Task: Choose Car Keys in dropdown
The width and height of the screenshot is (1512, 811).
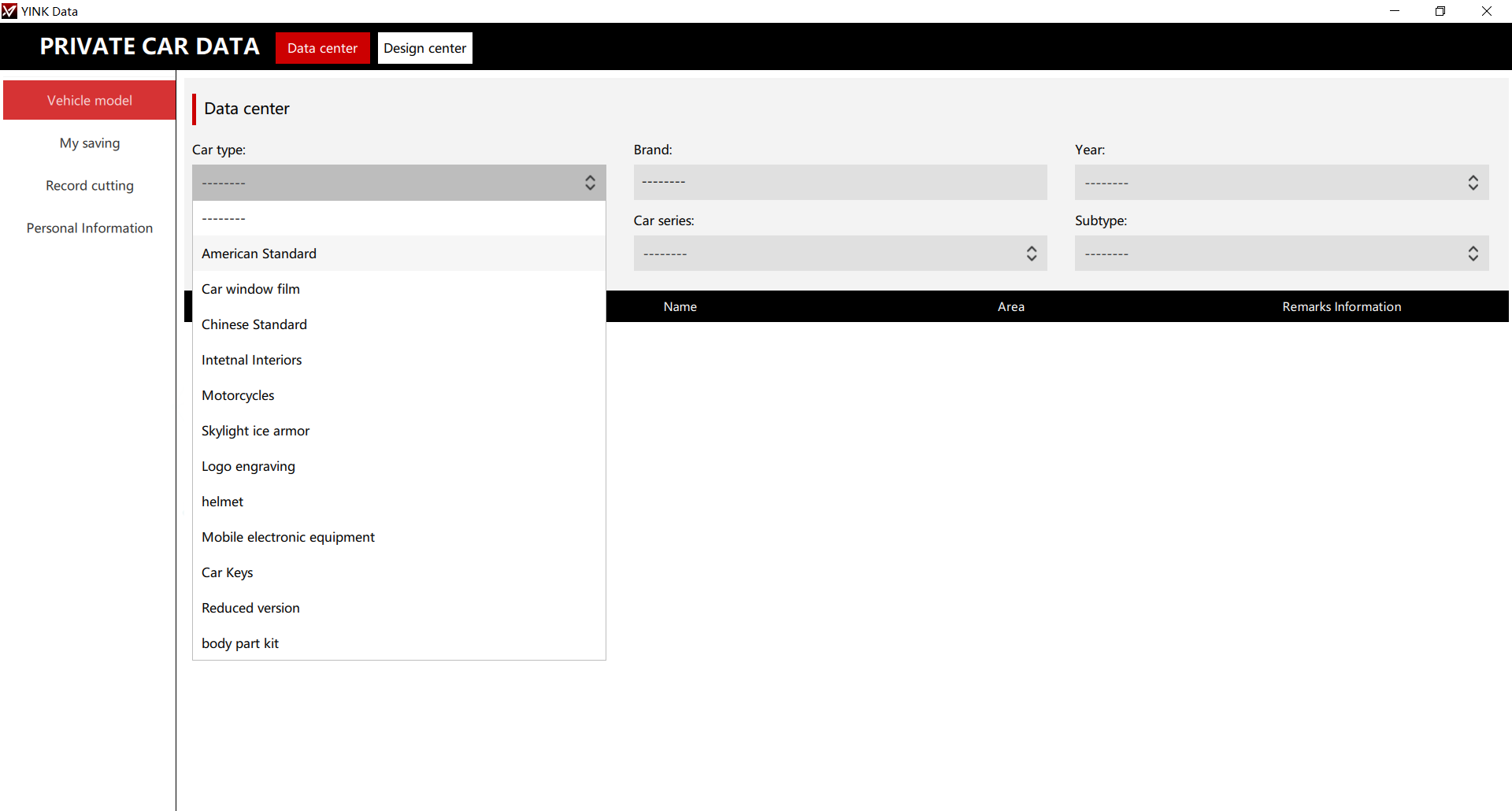Action: pyautogui.click(x=227, y=572)
